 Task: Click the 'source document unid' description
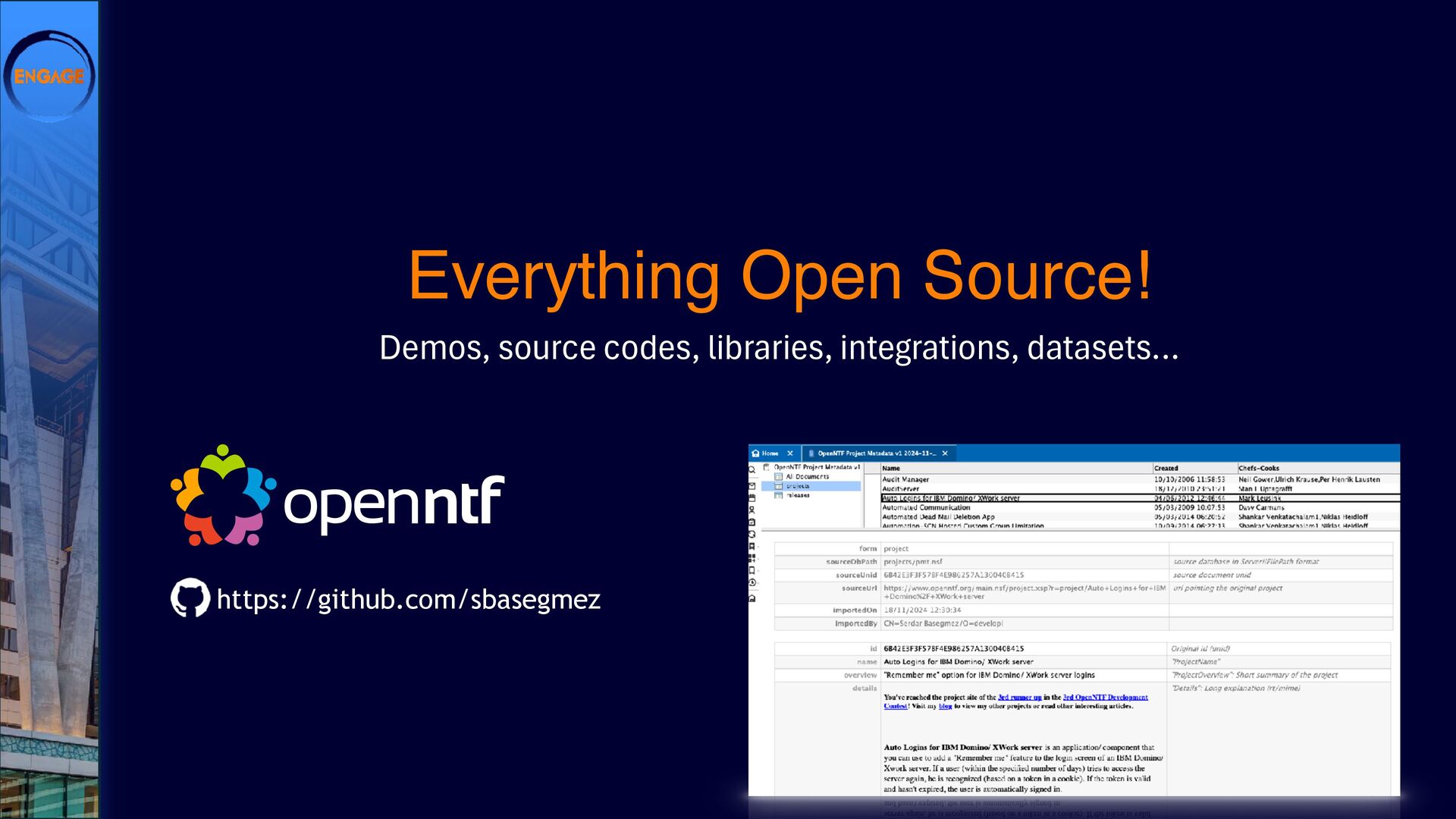[x=1212, y=575]
